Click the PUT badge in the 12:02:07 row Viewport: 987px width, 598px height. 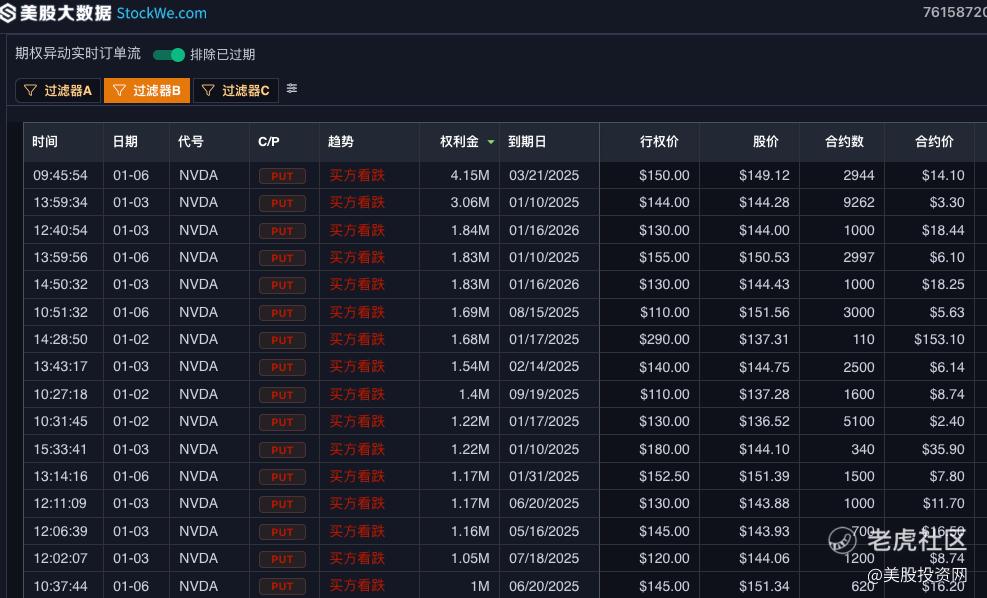point(282,559)
